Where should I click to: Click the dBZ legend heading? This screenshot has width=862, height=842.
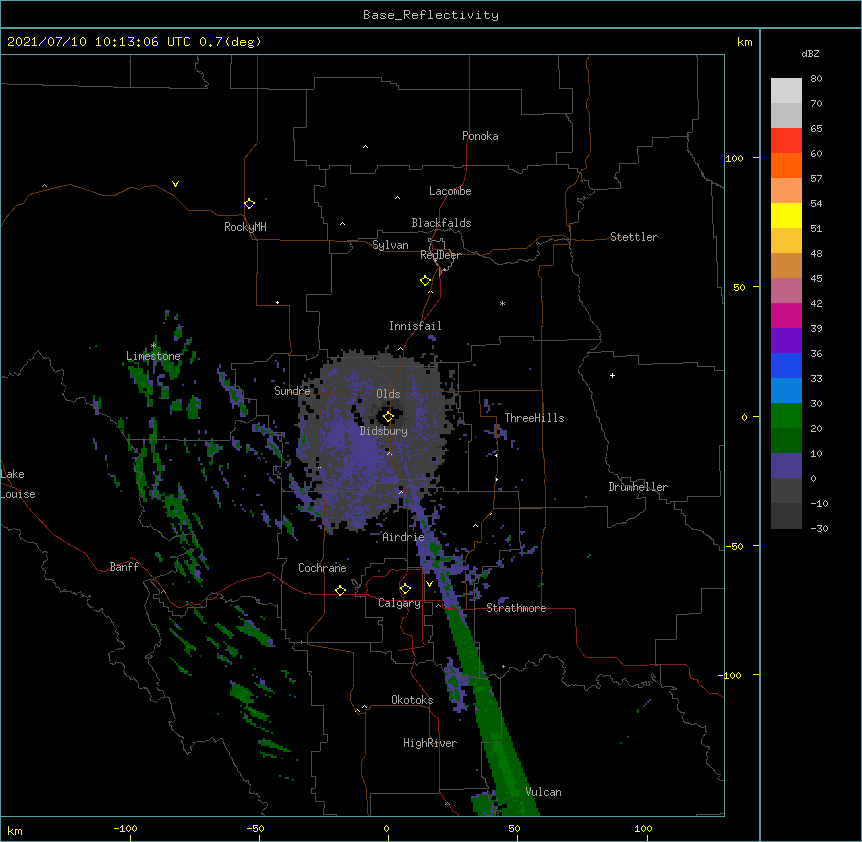point(810,53)
